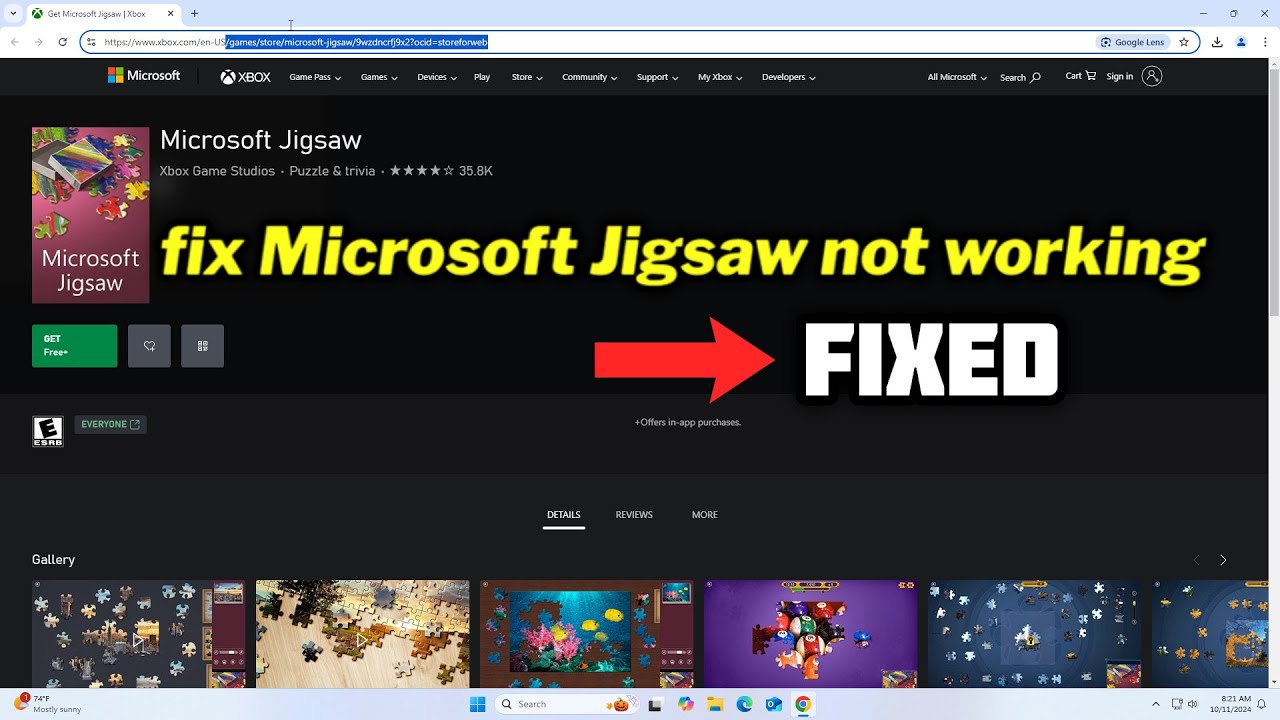Screen dimensions: 1280x720
Task: Click the Puzzle & trivia category link
Action: point(332,171)
